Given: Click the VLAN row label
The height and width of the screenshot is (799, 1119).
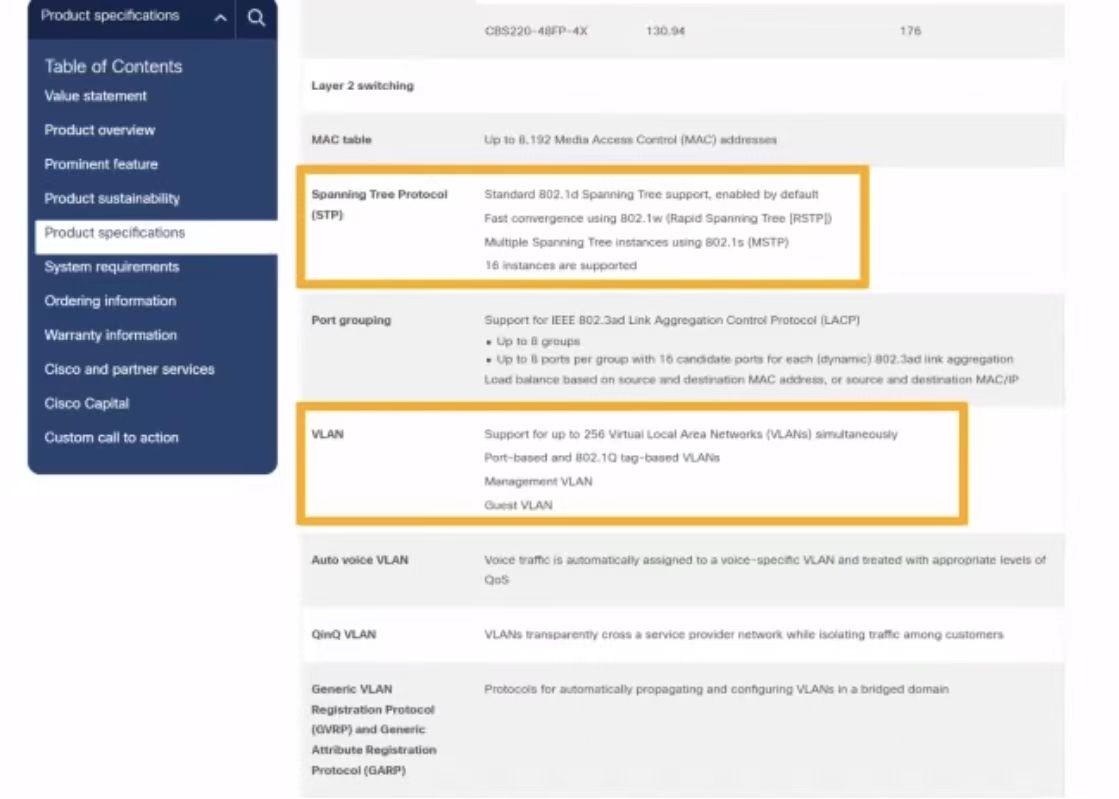Looking at the screenshot, I should pos(328,434).
